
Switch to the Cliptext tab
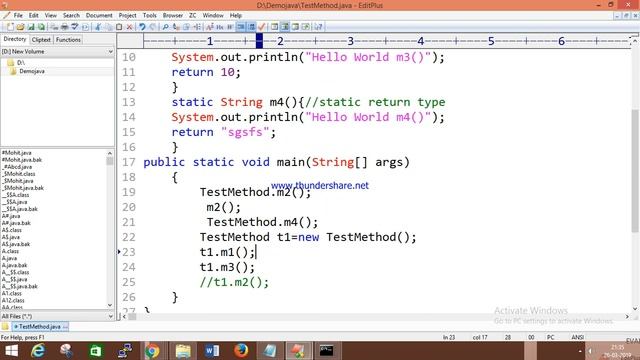click(41, 40)
